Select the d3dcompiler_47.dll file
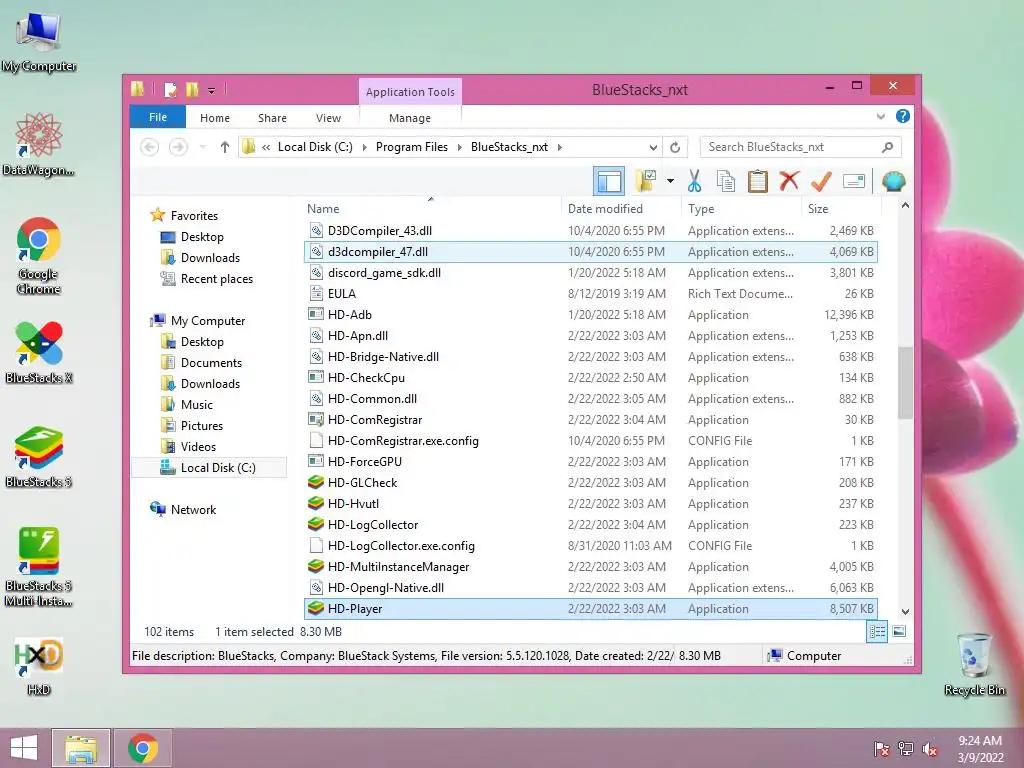This screenshot has height=768, width=1024. tap(590, 251)
